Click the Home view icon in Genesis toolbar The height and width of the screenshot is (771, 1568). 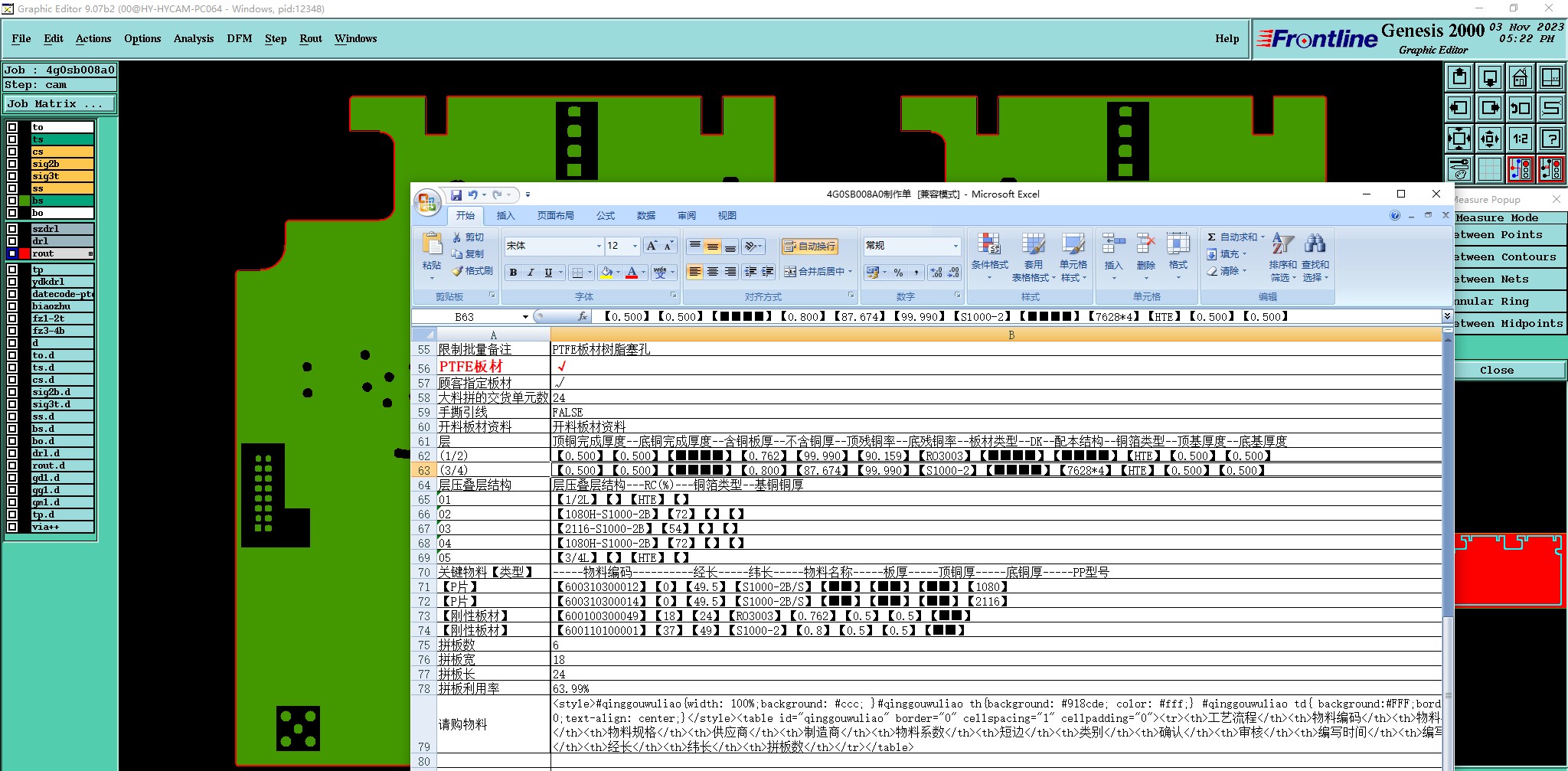click(x=1521, y=77)
